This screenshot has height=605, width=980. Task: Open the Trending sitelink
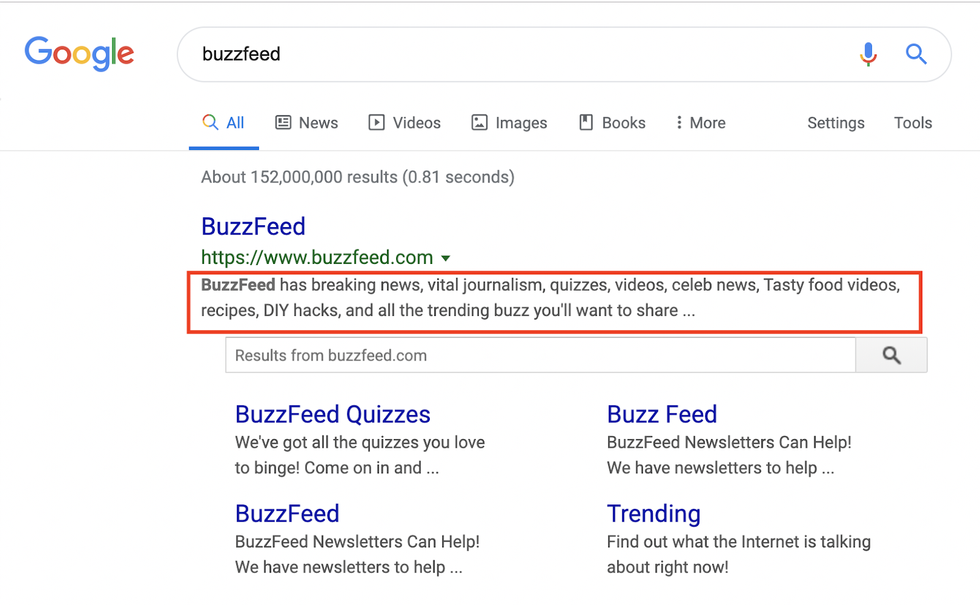pyautogui.click(x=653, y=514)
